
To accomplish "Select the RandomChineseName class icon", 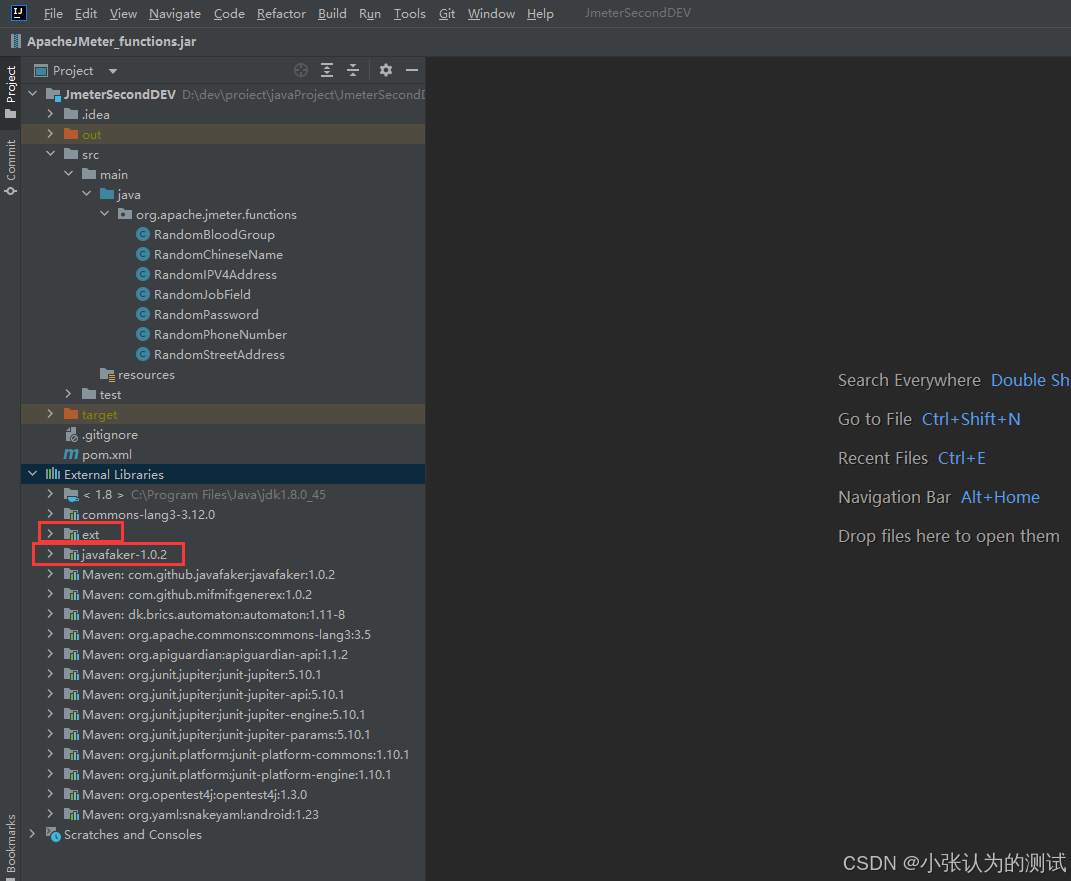I will [143, 254].
